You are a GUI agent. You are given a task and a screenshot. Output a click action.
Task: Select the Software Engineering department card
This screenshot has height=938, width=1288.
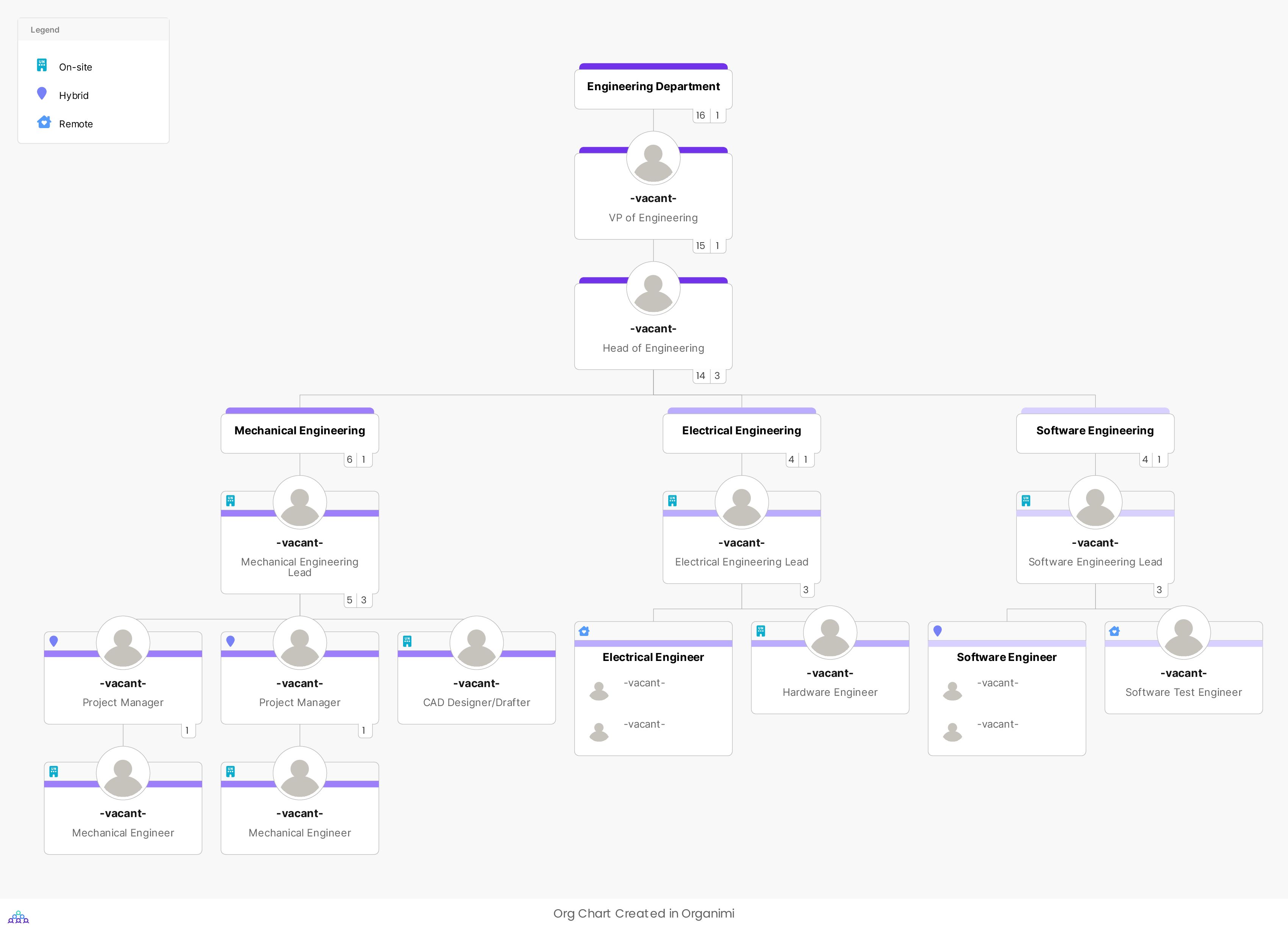pyautogui.click(x=1095, y=431)
